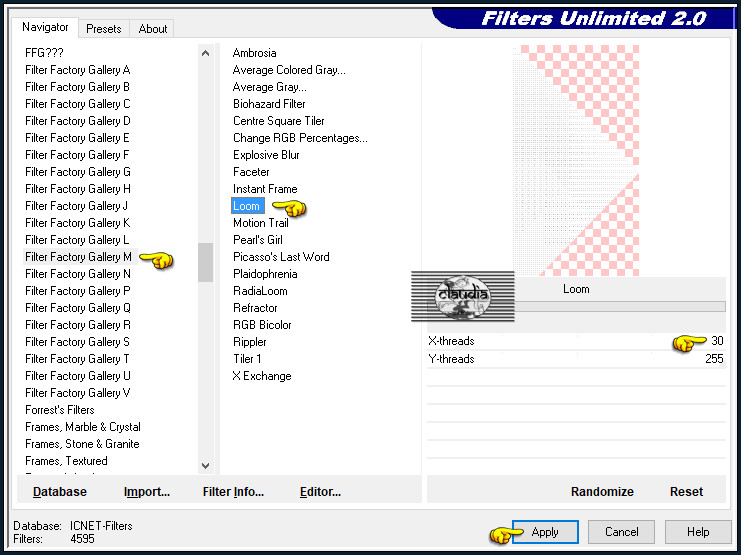
Task: Select Filter Factory Gallery K
Action: point(78,223)
